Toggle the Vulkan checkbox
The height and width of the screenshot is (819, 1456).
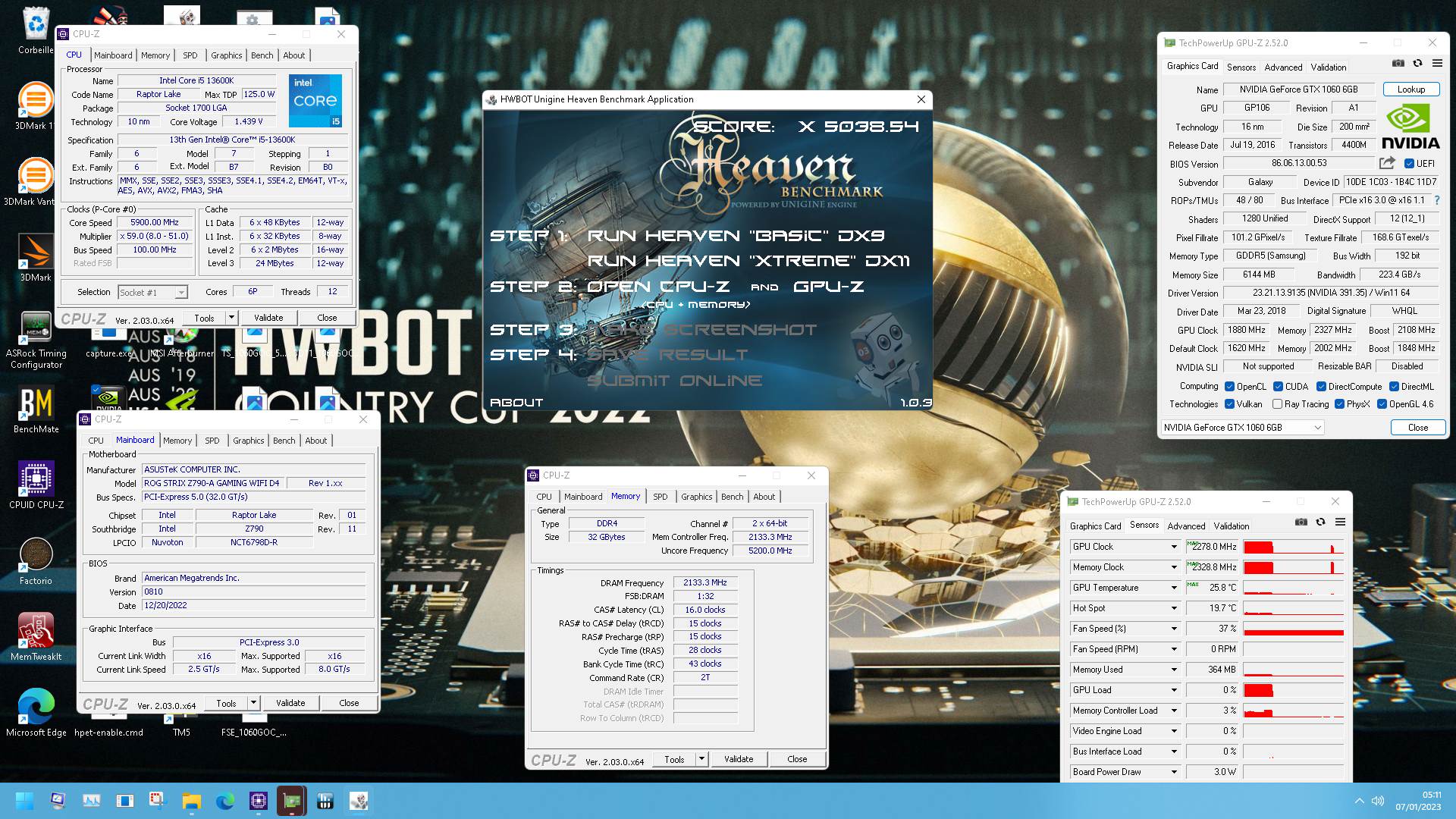[1229, 404]
